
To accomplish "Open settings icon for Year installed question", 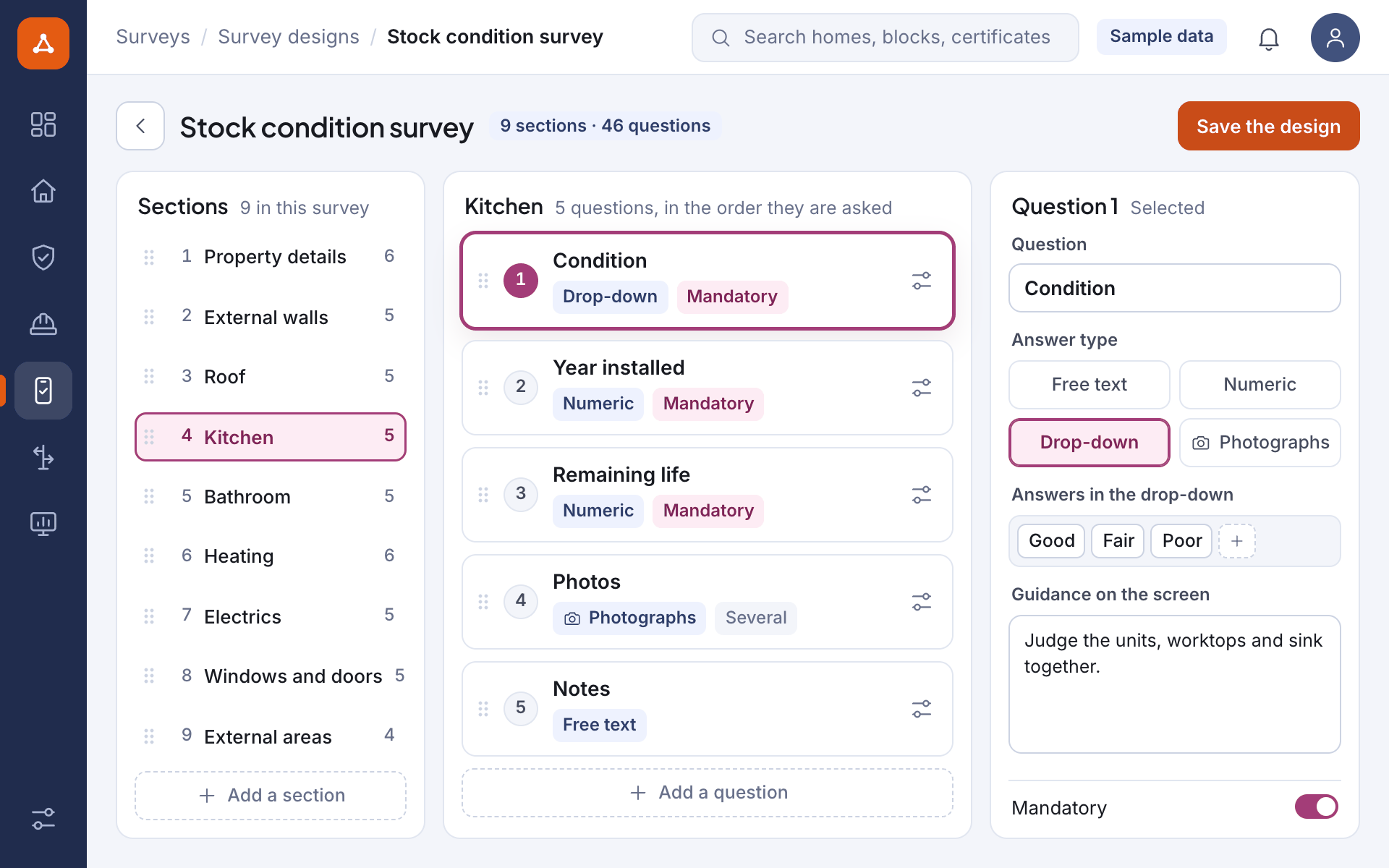I will click(x=922, y=388).
